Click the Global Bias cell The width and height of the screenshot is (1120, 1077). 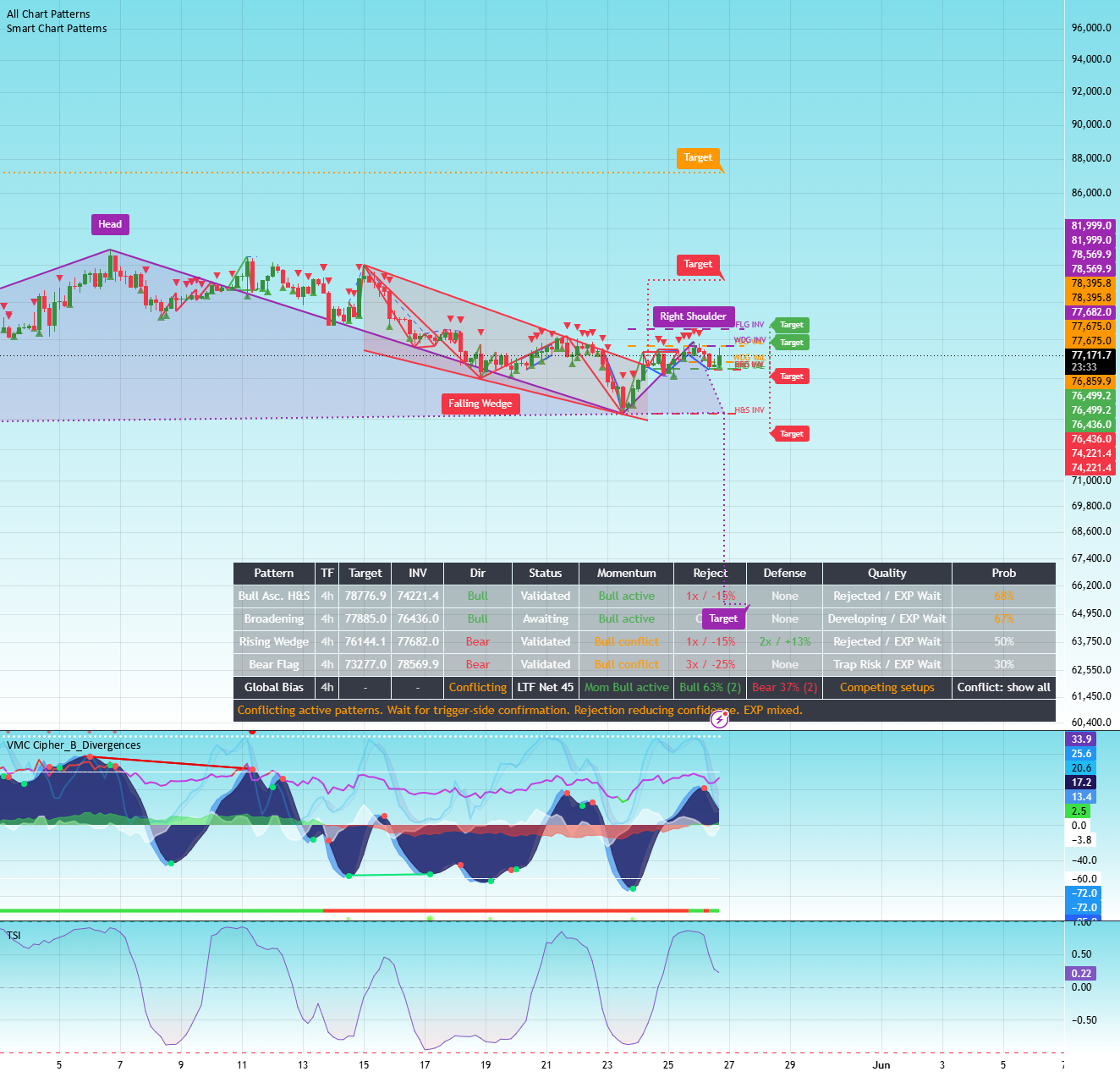[x=274, y=687]
